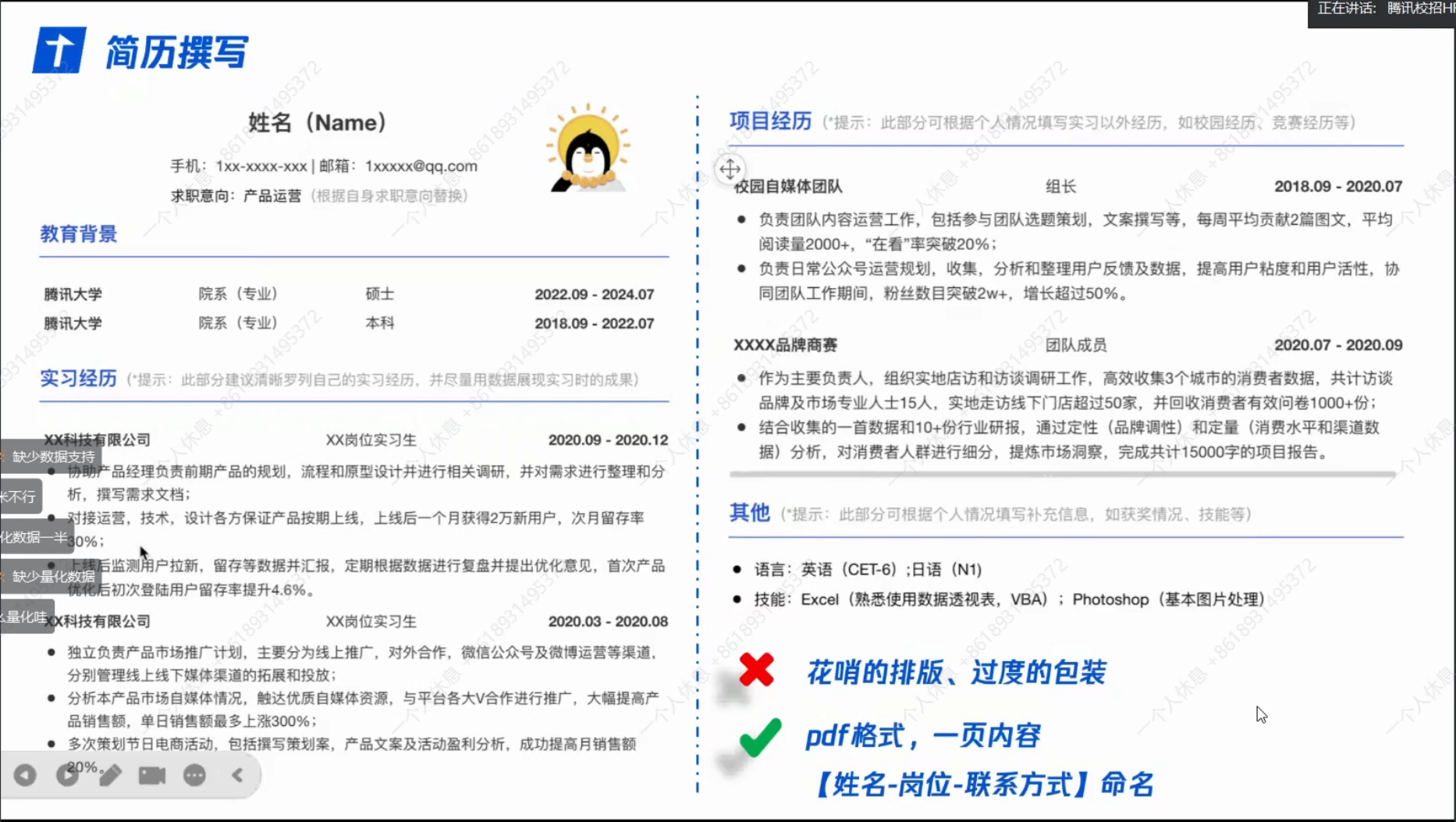Image resolution: width=1456 pixels, height=822 pixels.
Task: Click the date 2022.09 - 2024.07
Action: click(595, 294)
